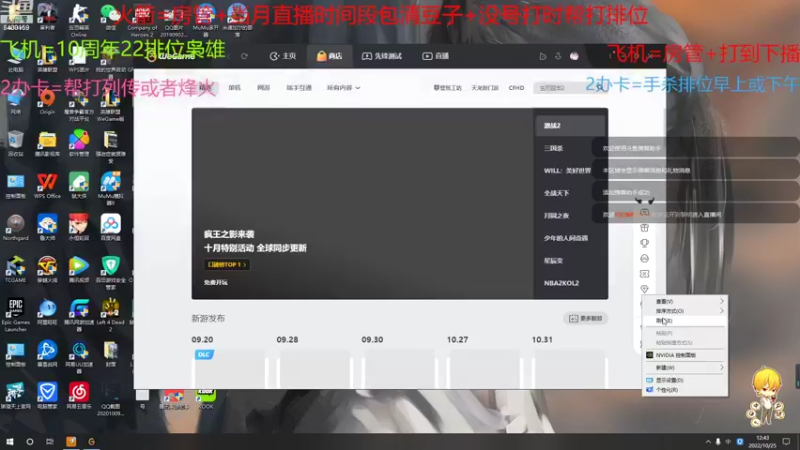
Task: Expand Sort by submenu in context menu
Action: [685, 311]
